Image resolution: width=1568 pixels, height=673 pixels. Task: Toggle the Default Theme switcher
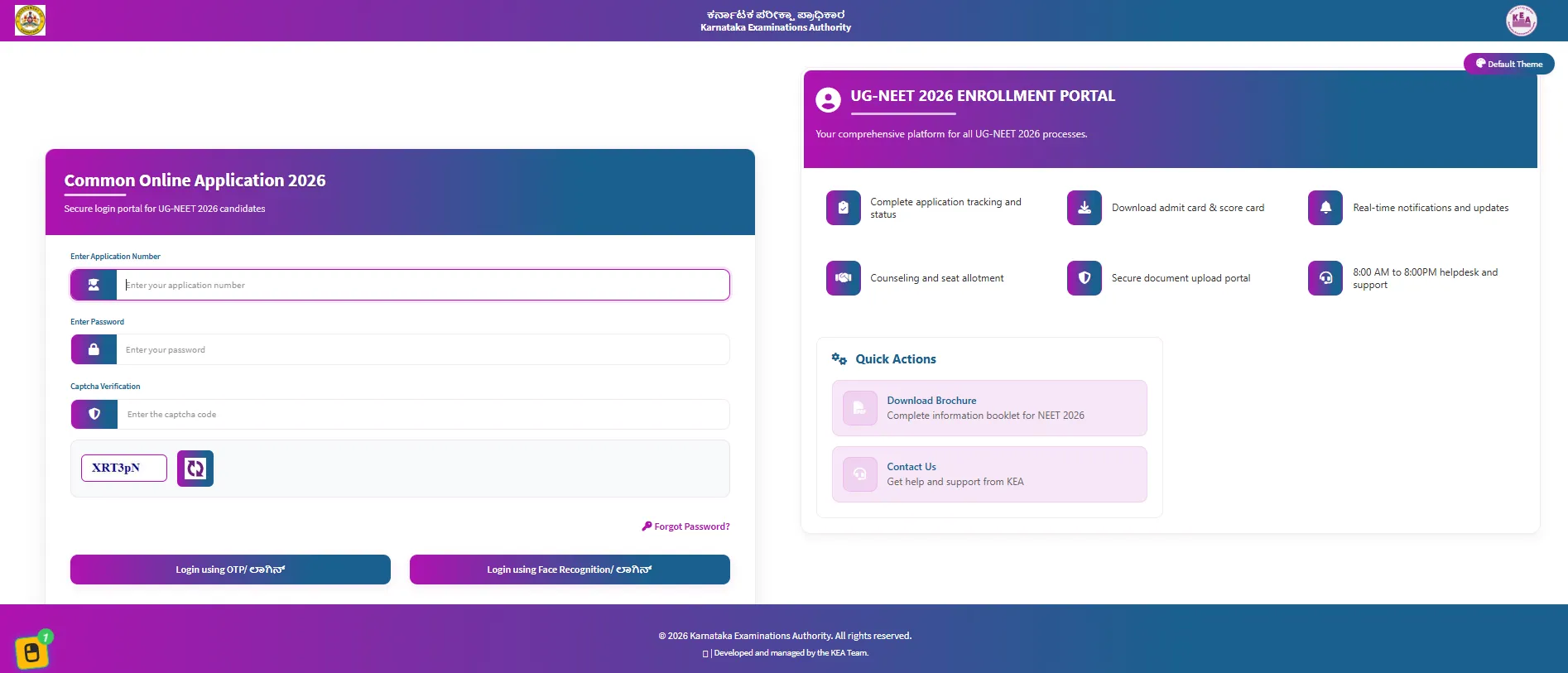coord(1508,64)
